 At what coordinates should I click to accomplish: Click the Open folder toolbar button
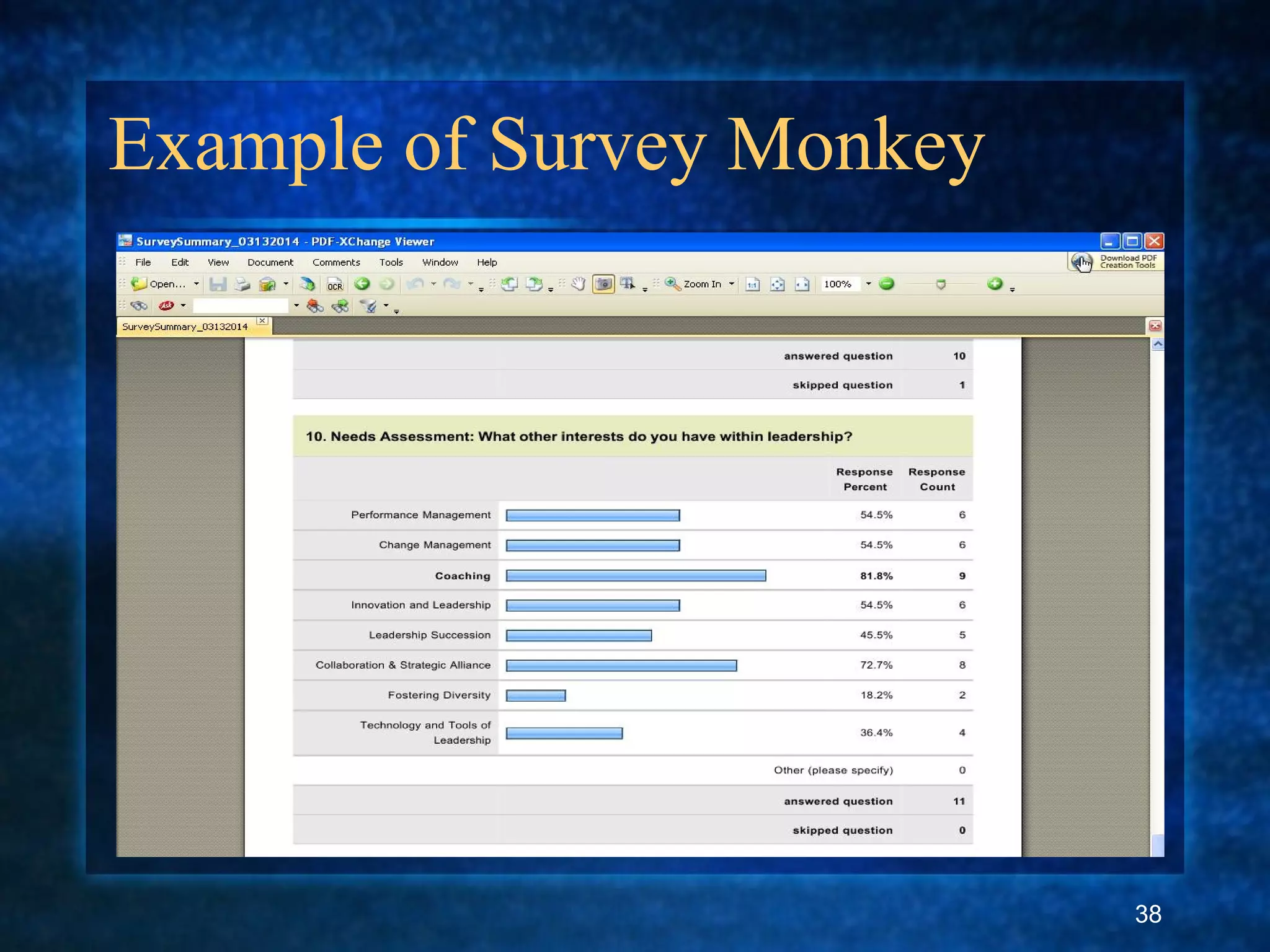click(x=158, y=284)
